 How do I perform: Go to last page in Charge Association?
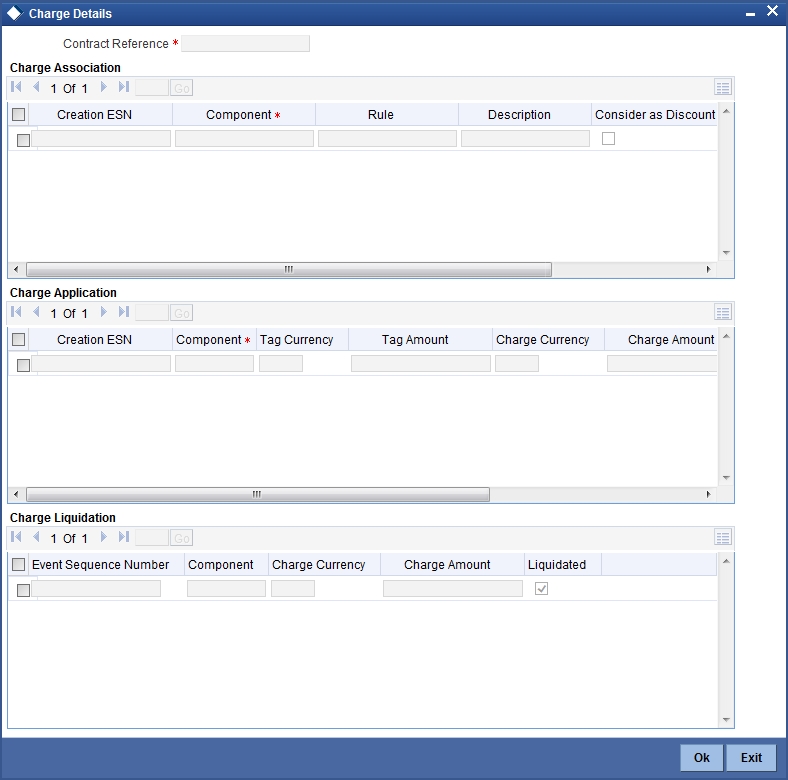[124, 87]
